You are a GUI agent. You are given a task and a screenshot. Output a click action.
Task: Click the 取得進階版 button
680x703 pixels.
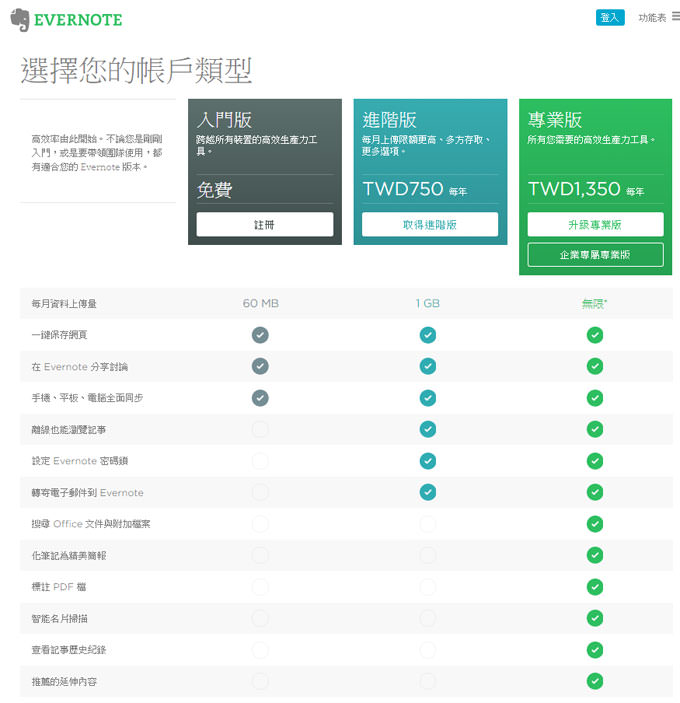(x=430, y=224)
